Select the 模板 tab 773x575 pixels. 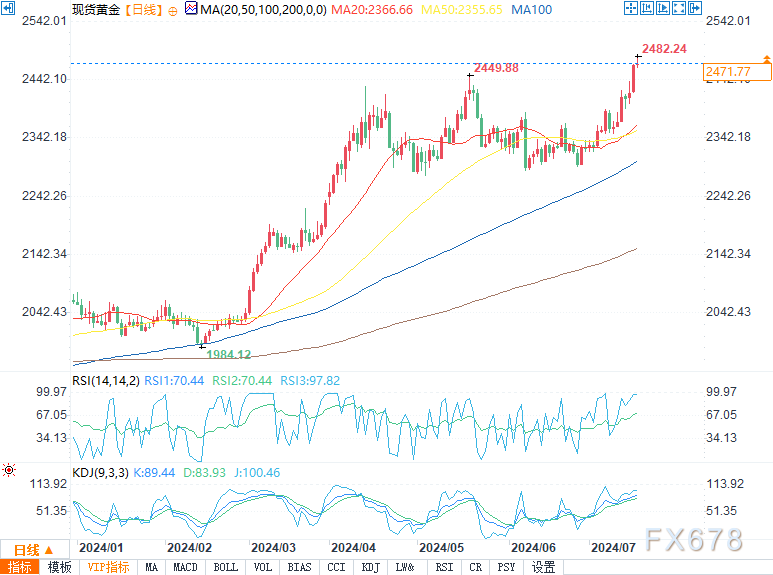click(60, 567)
